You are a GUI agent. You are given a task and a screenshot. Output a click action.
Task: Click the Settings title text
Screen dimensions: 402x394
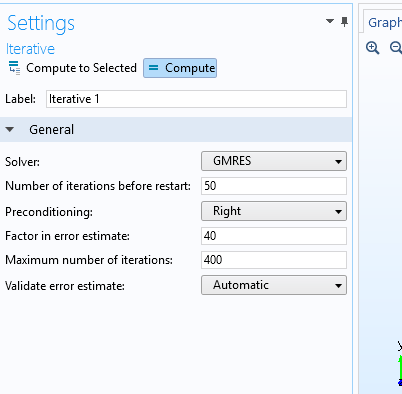click(41, 23)
